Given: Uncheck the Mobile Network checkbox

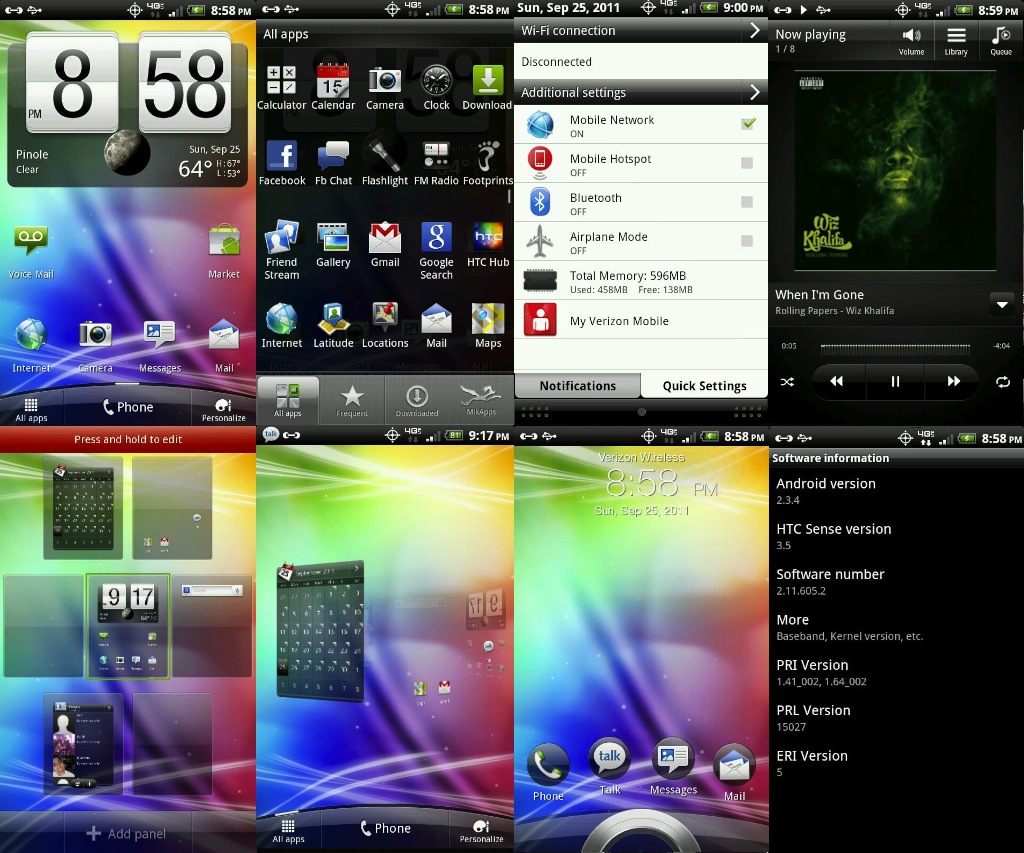Looking at the screenshot, I should coord(748,123).
